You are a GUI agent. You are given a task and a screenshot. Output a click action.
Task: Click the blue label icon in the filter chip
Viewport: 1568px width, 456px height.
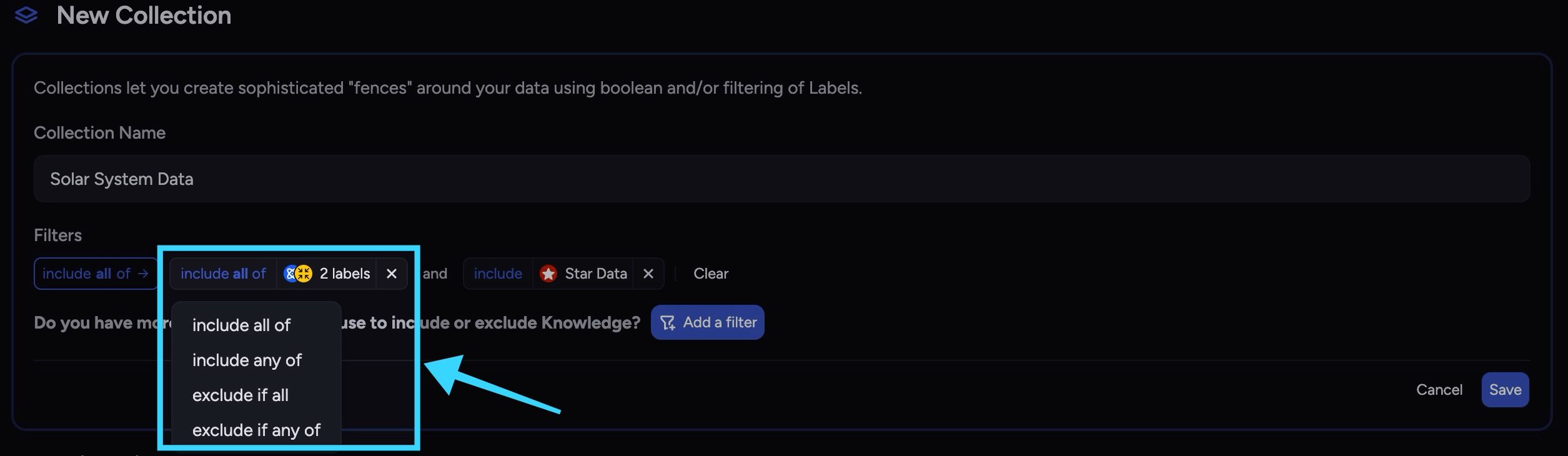click(290, 274)
